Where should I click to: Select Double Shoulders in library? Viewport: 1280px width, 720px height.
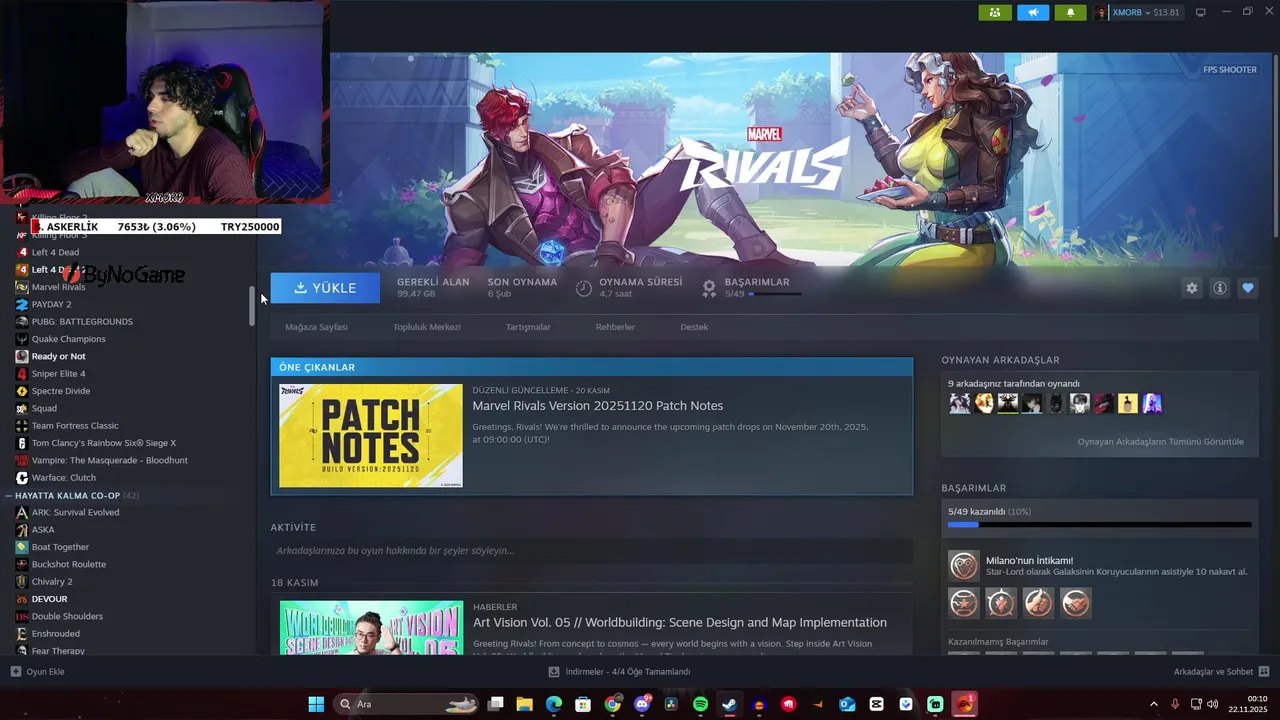(67, 617)
